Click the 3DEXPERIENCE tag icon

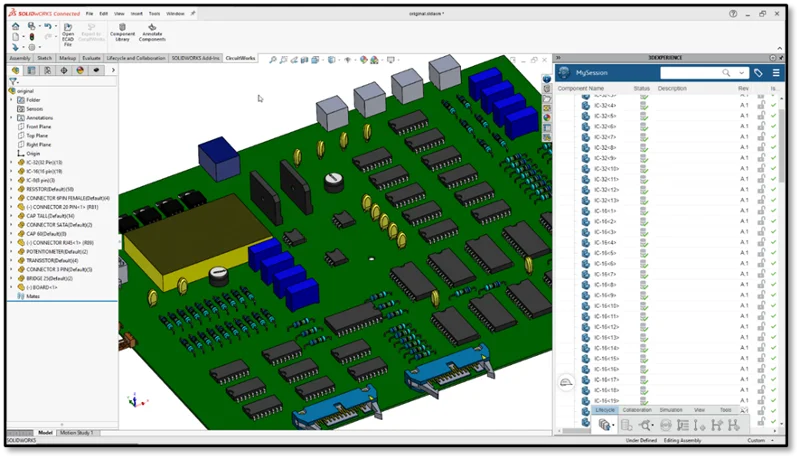point(758,73)
